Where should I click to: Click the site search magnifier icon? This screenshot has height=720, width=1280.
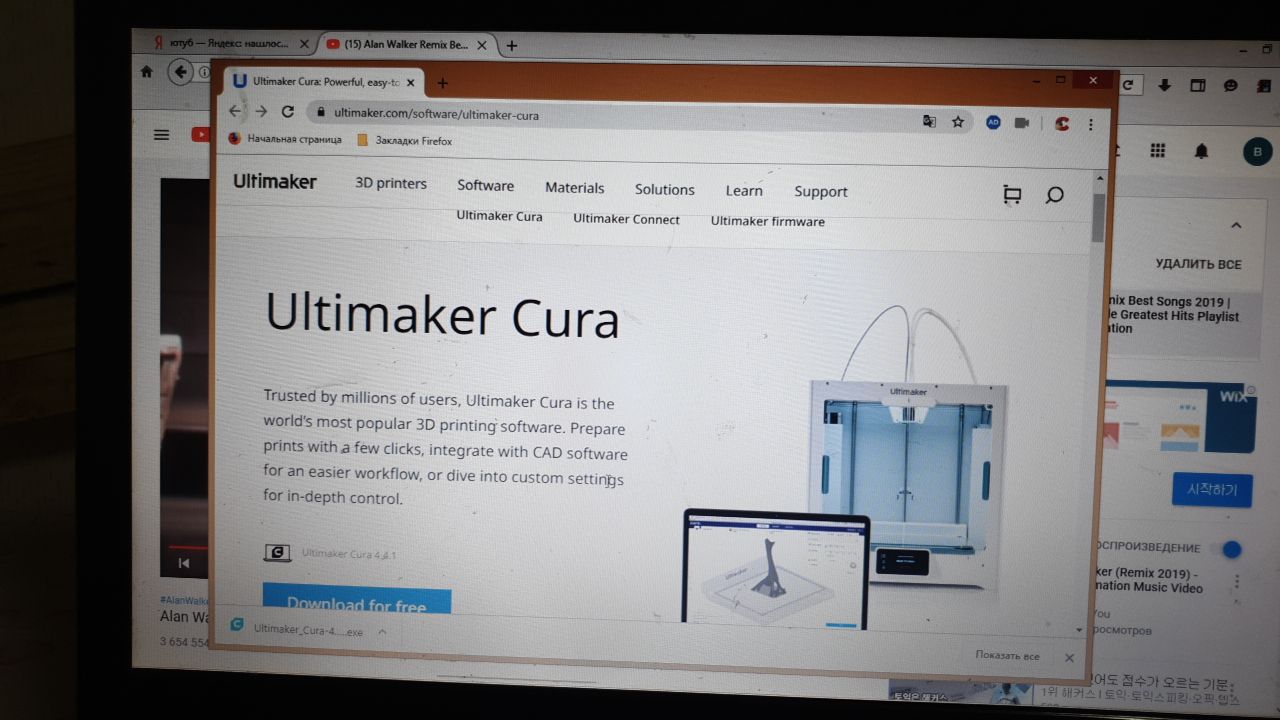(1054, 196)
